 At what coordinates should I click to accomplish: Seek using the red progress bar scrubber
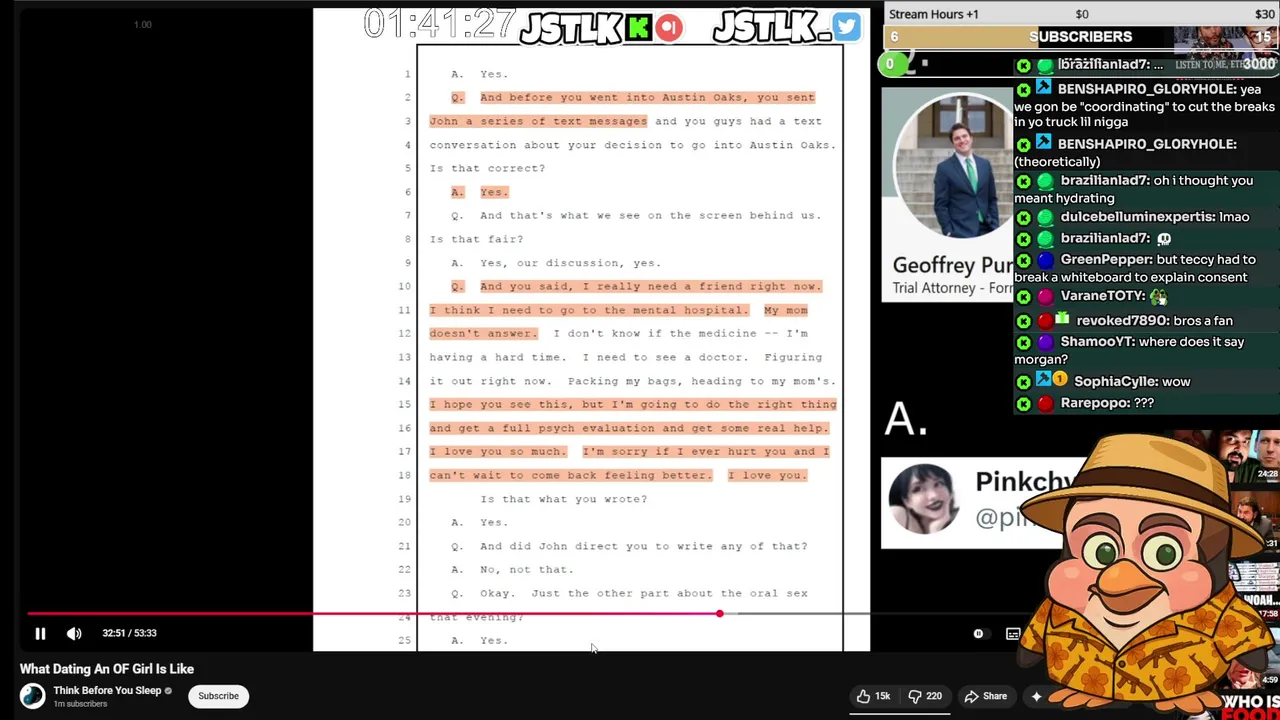719,613
